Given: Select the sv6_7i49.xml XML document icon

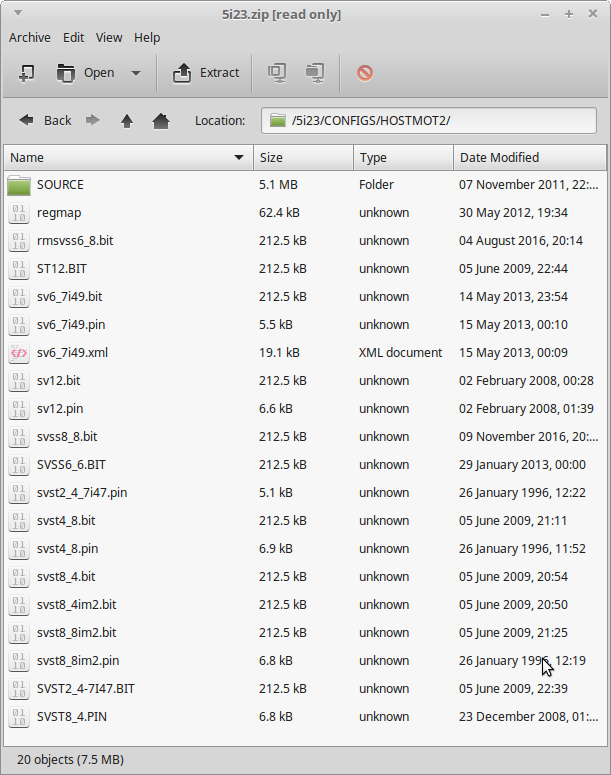Looking at the screenshot, I should point(19,353).
